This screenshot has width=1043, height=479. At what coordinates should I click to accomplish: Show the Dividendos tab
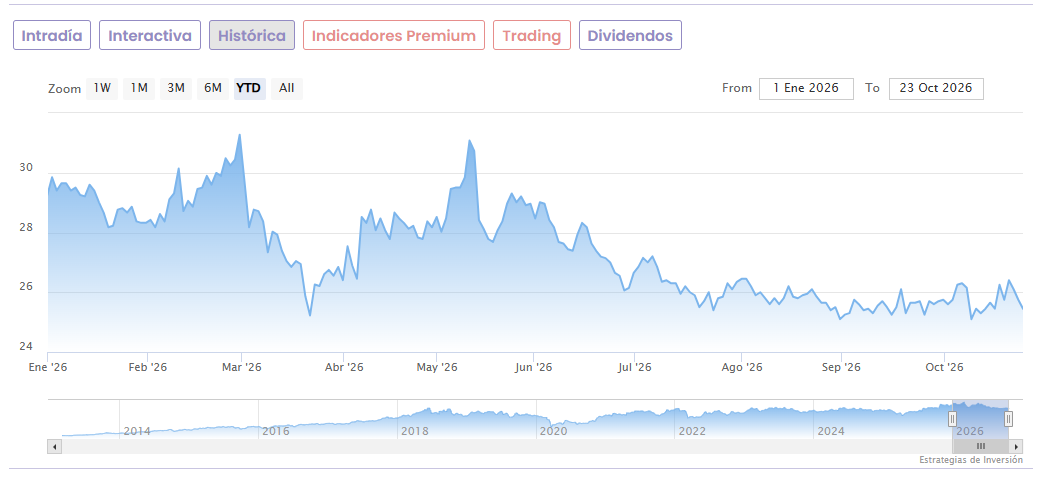(x=630, y=35)
